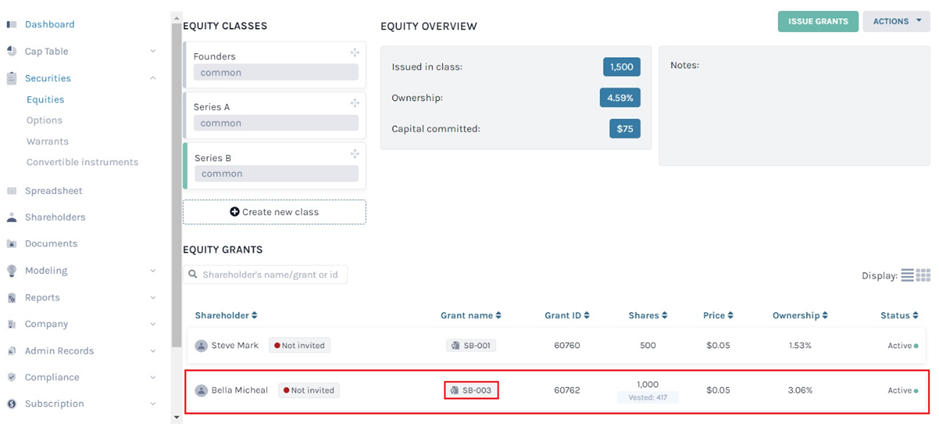This screenshot has height=424, width=939.
Task: Grab the move handle on Series B class
Action: 355,154
